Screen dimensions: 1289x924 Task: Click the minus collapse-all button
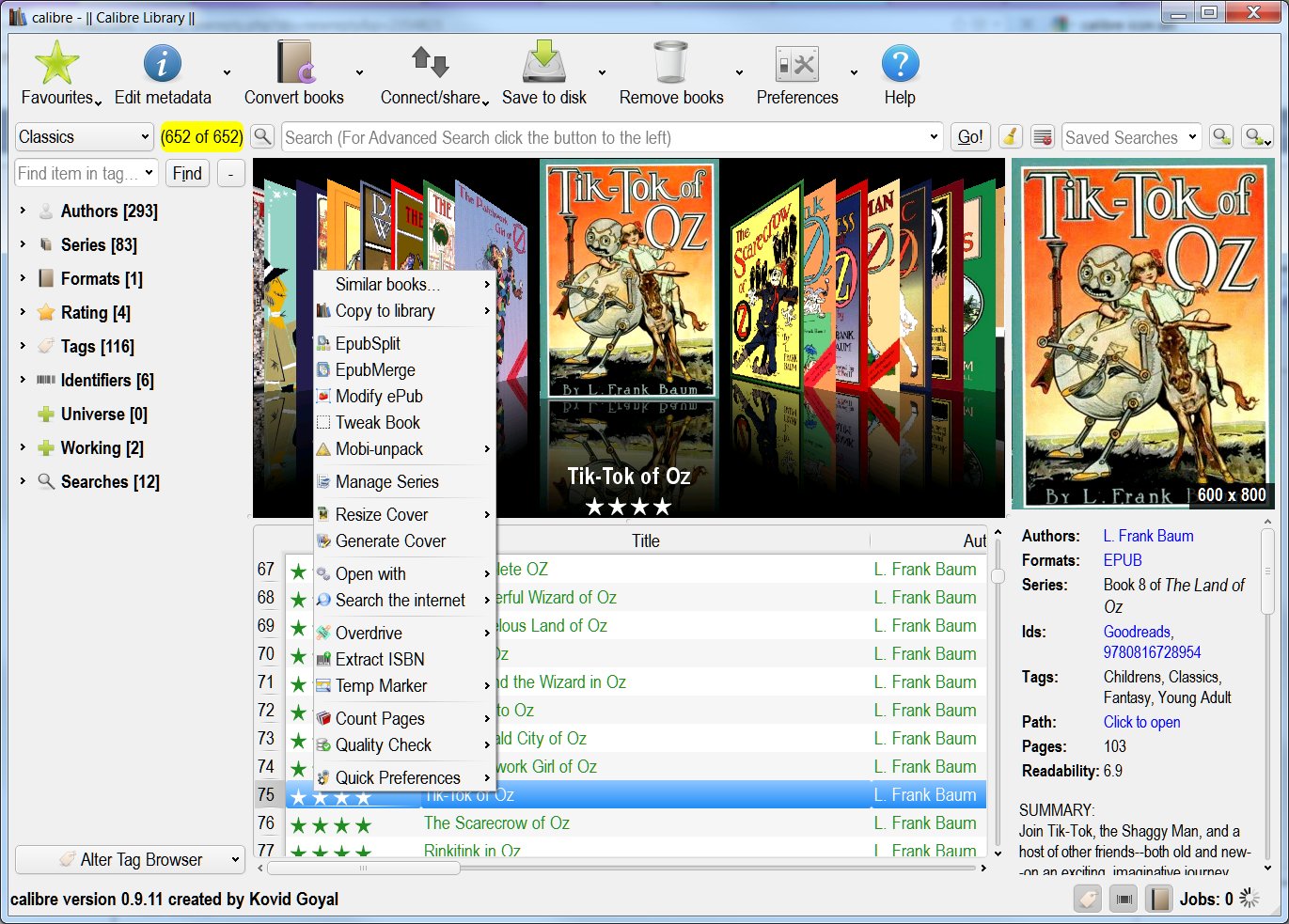[230, 173]
